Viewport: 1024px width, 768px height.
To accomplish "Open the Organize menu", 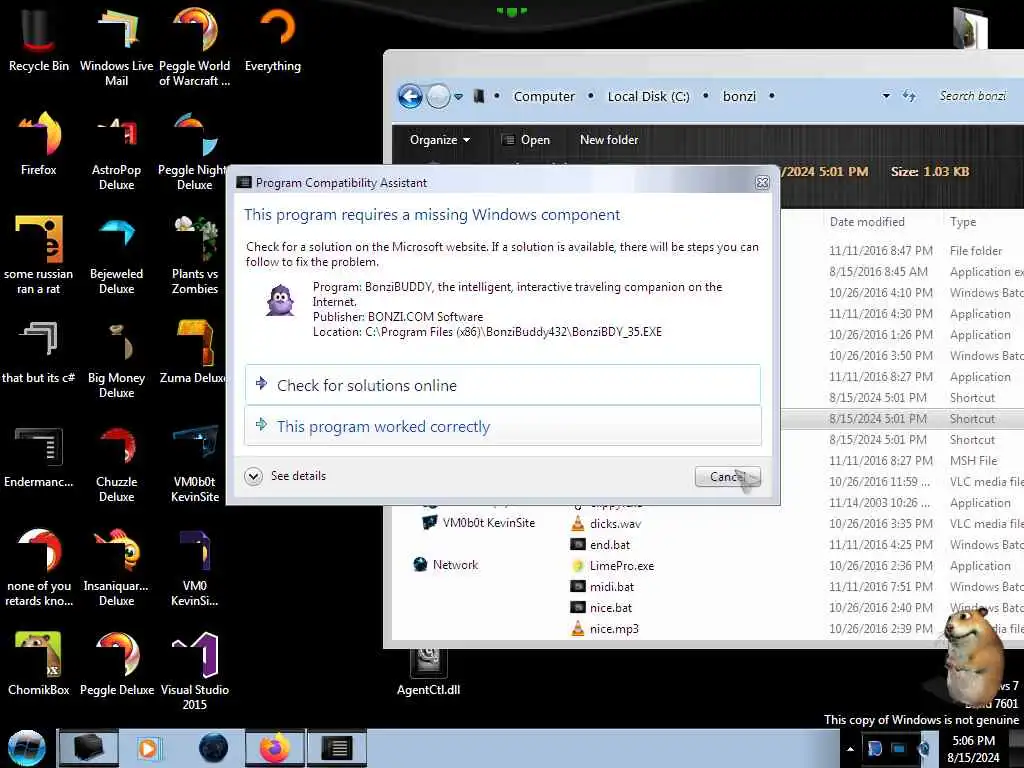I will click(x=440, y=140).
